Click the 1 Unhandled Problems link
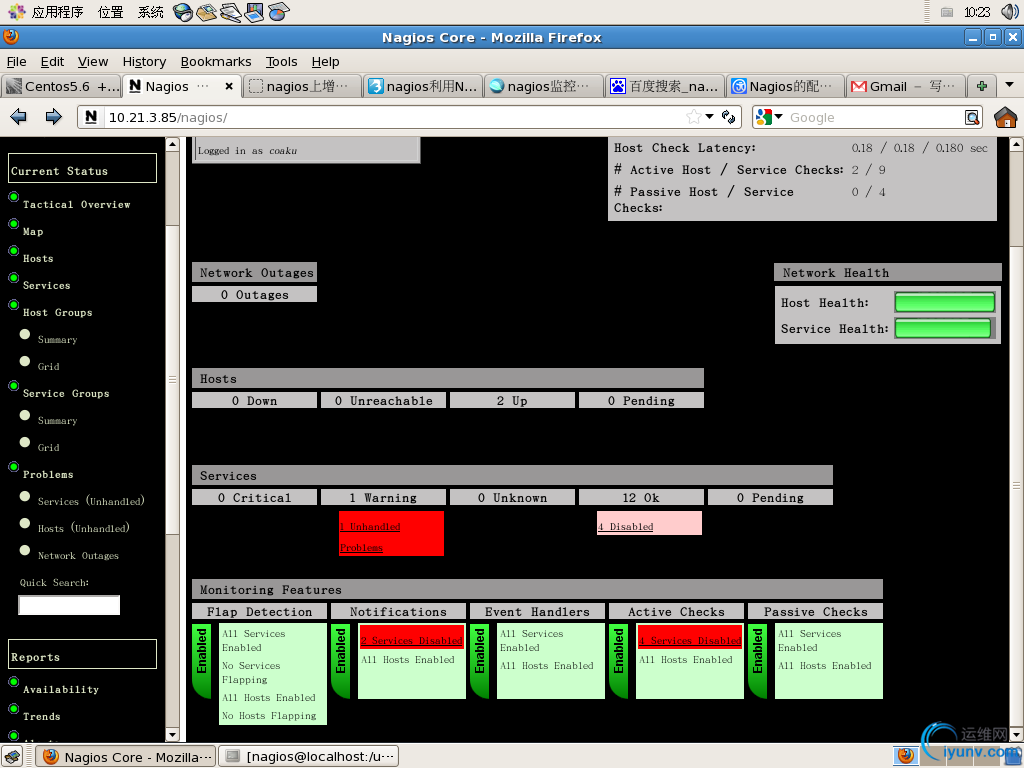Image resolution: width=1024 pixels, height=768 pixels. (x=370, y=537)
